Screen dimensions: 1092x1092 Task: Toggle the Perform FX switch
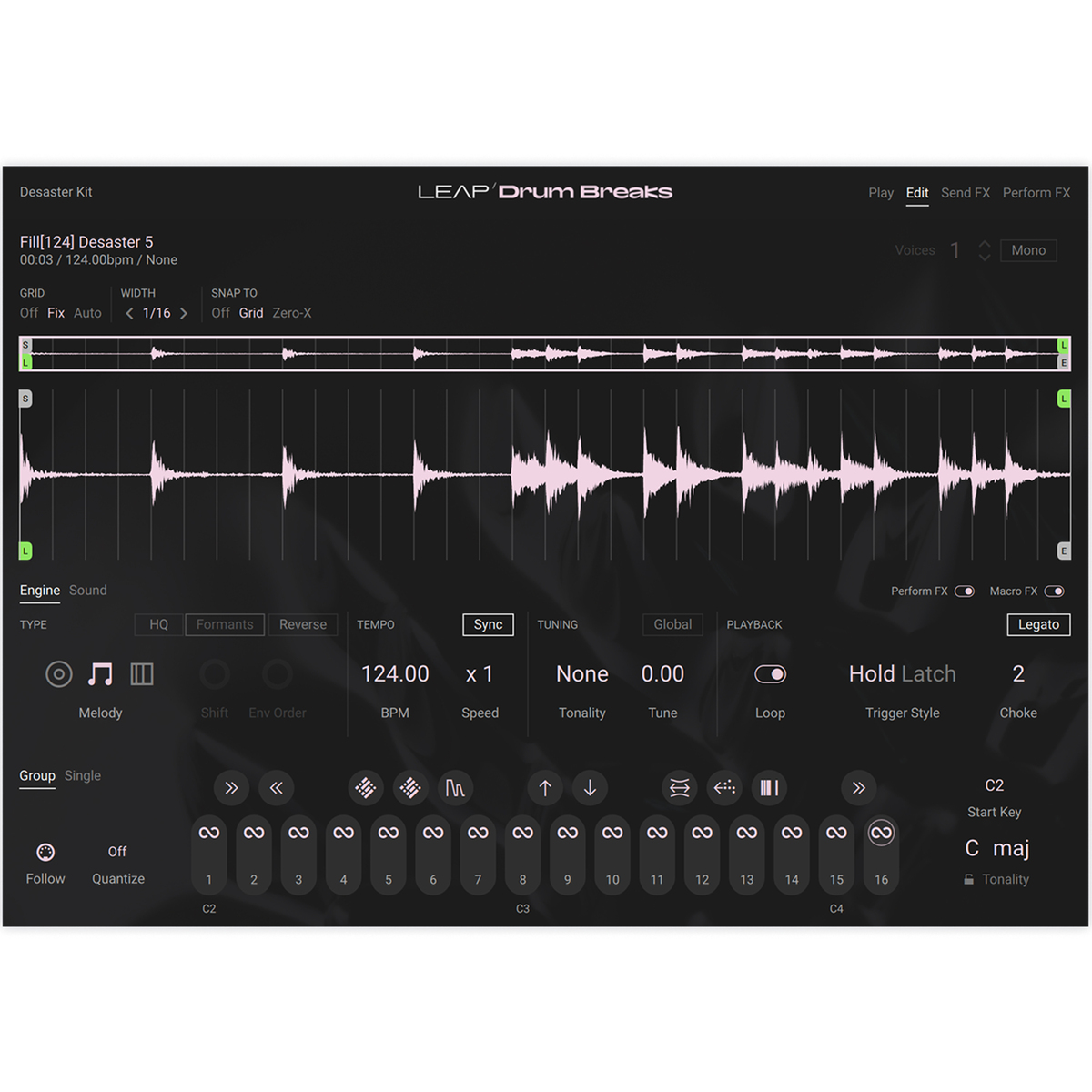click(965, 591)
